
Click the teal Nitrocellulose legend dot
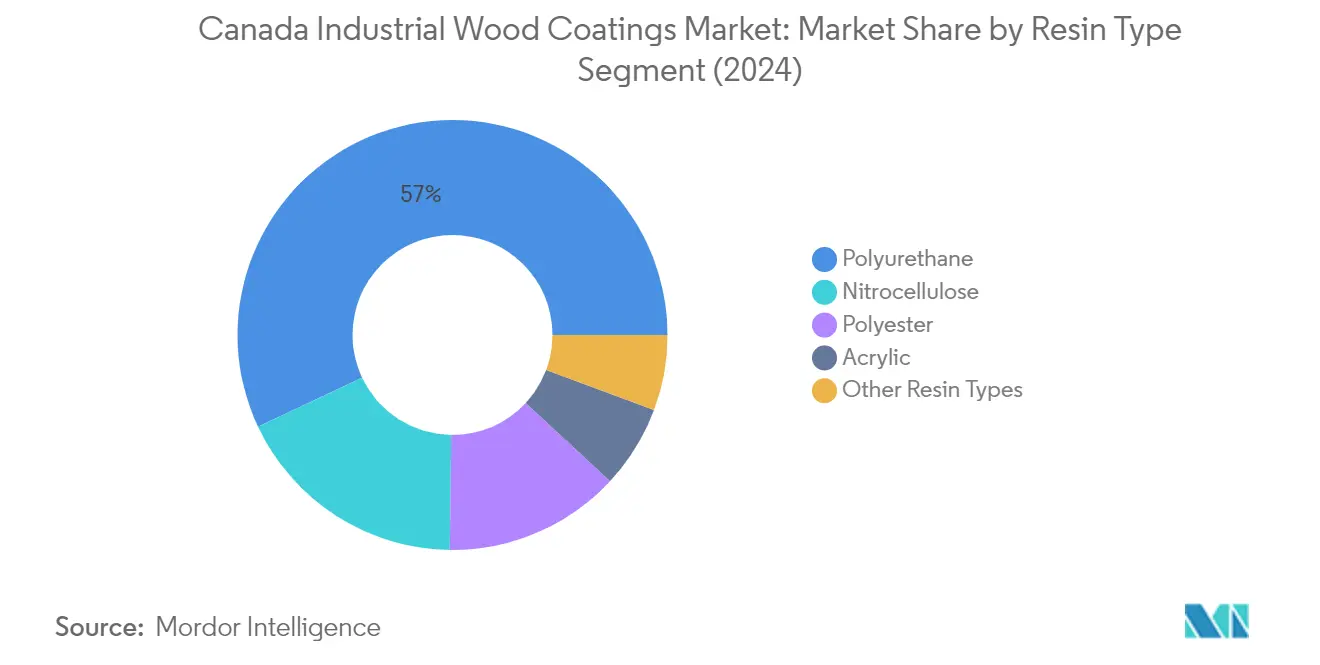(x=825, y=292)
